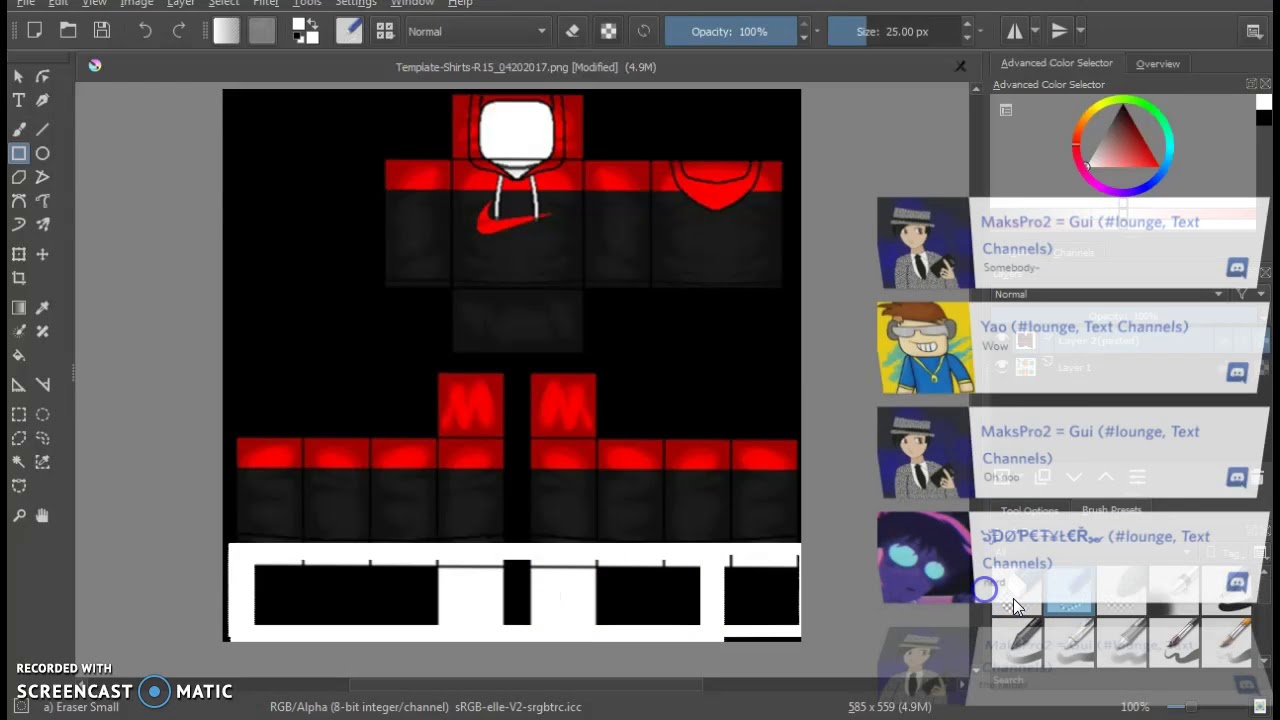Select the Elliptical Selection tool

[x=43, y=415]
